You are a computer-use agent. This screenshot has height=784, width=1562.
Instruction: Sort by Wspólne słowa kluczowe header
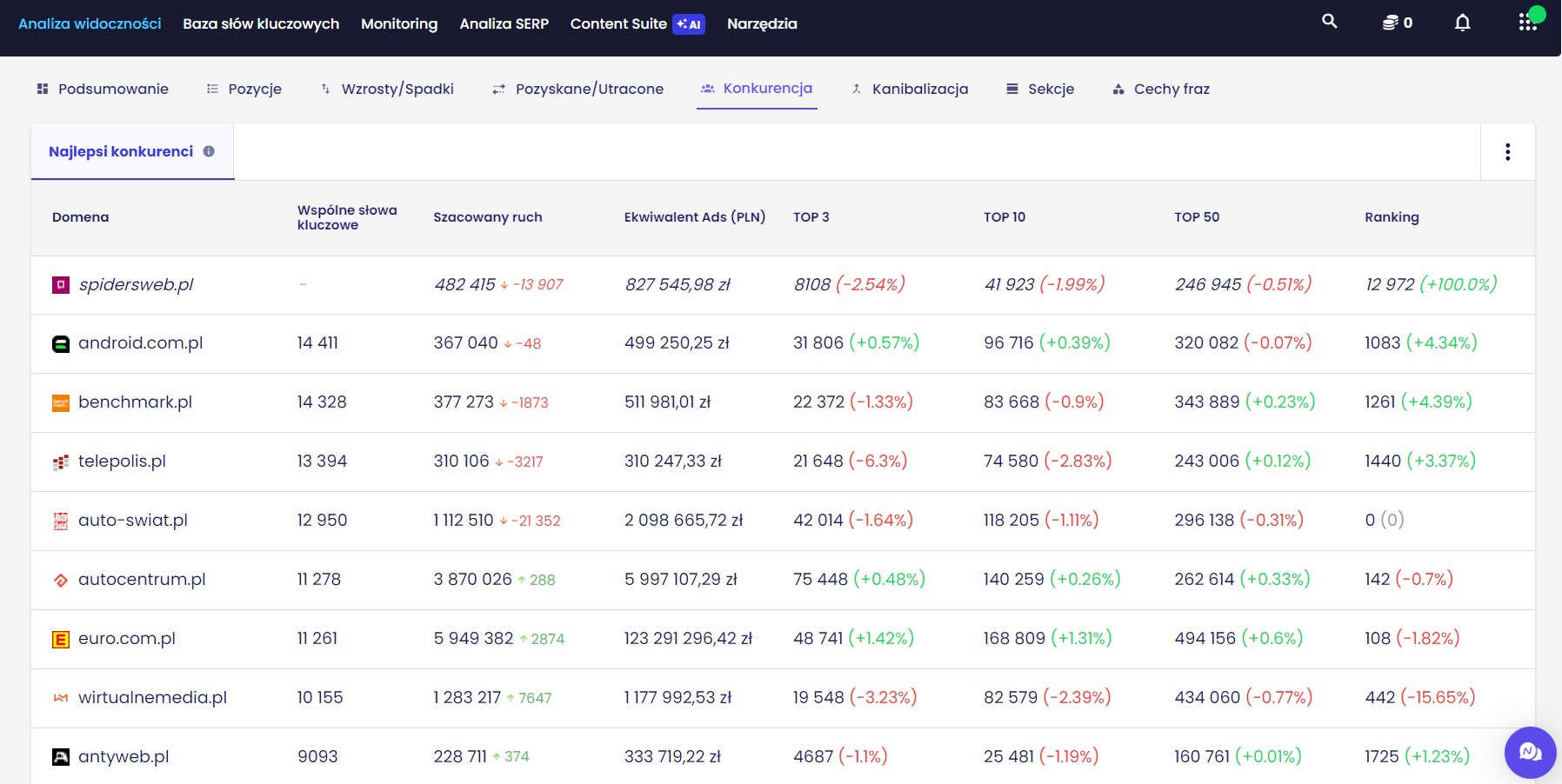(x=347, y=217)
